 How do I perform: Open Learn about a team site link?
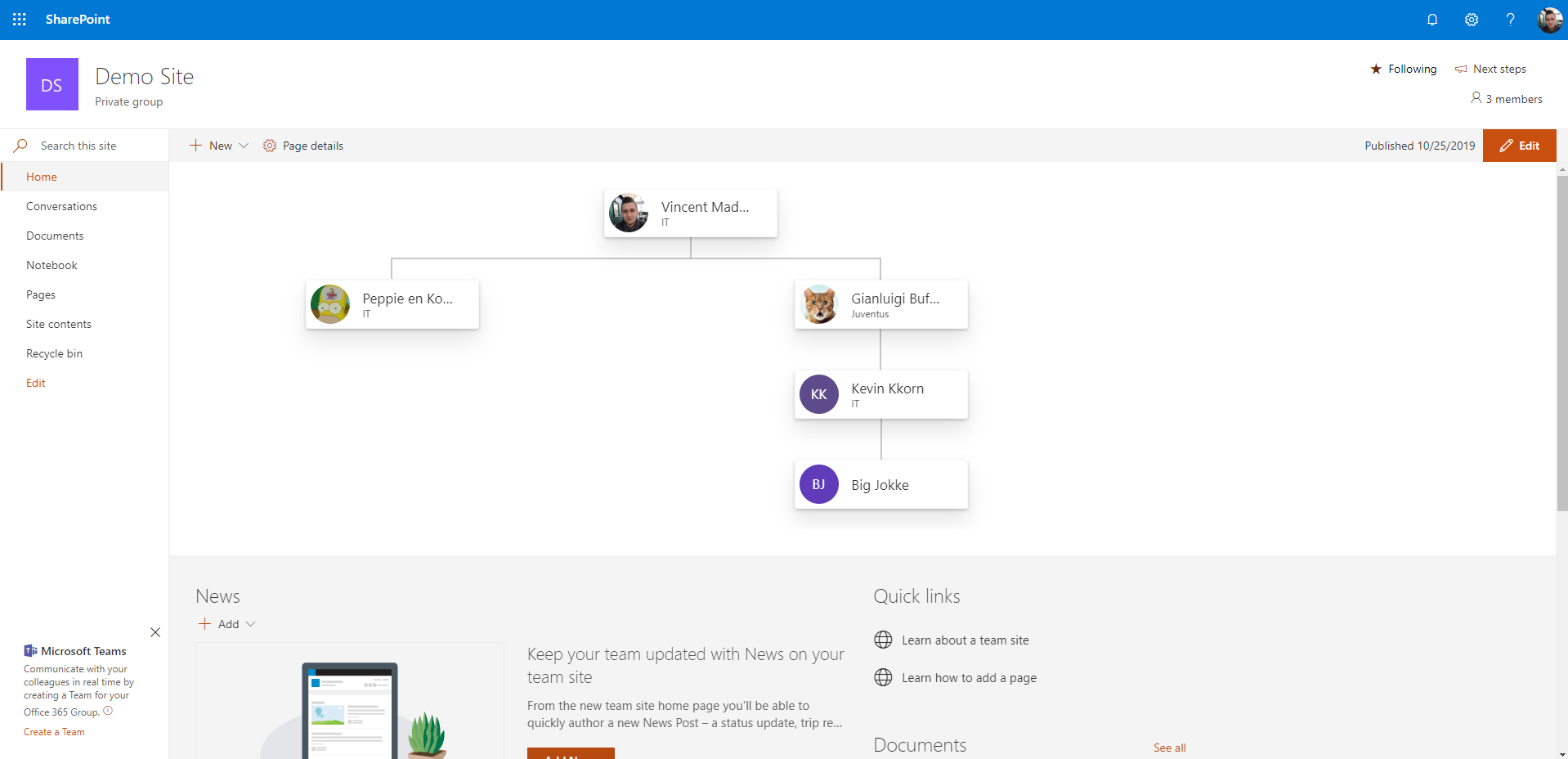tap(965, 640)
